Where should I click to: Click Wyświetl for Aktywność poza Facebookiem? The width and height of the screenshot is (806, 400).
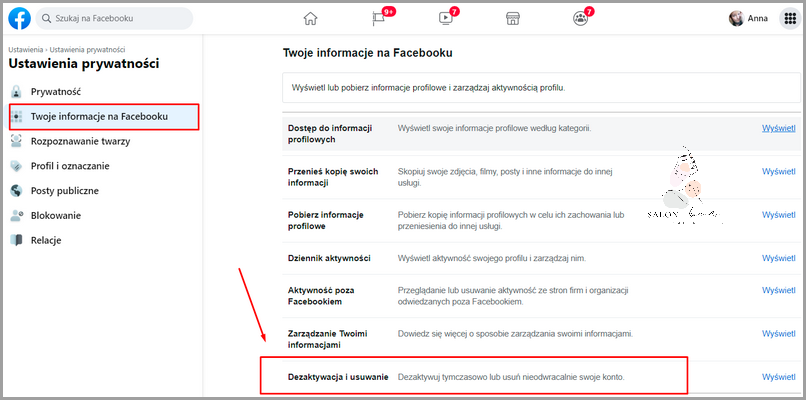[779, 290]
